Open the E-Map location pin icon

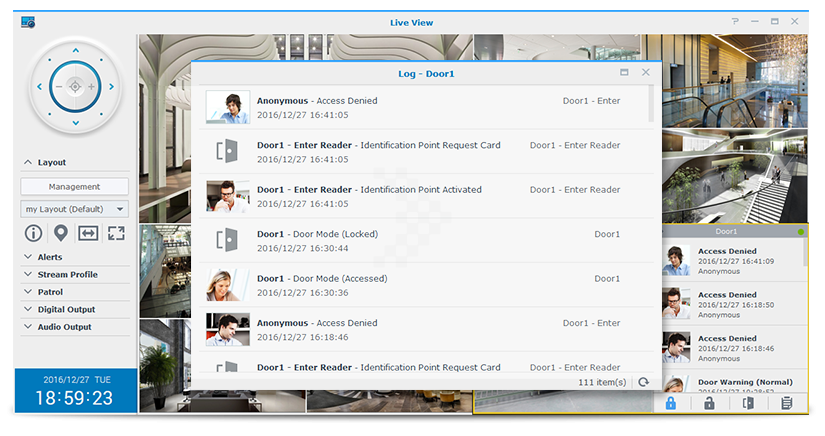61,234
